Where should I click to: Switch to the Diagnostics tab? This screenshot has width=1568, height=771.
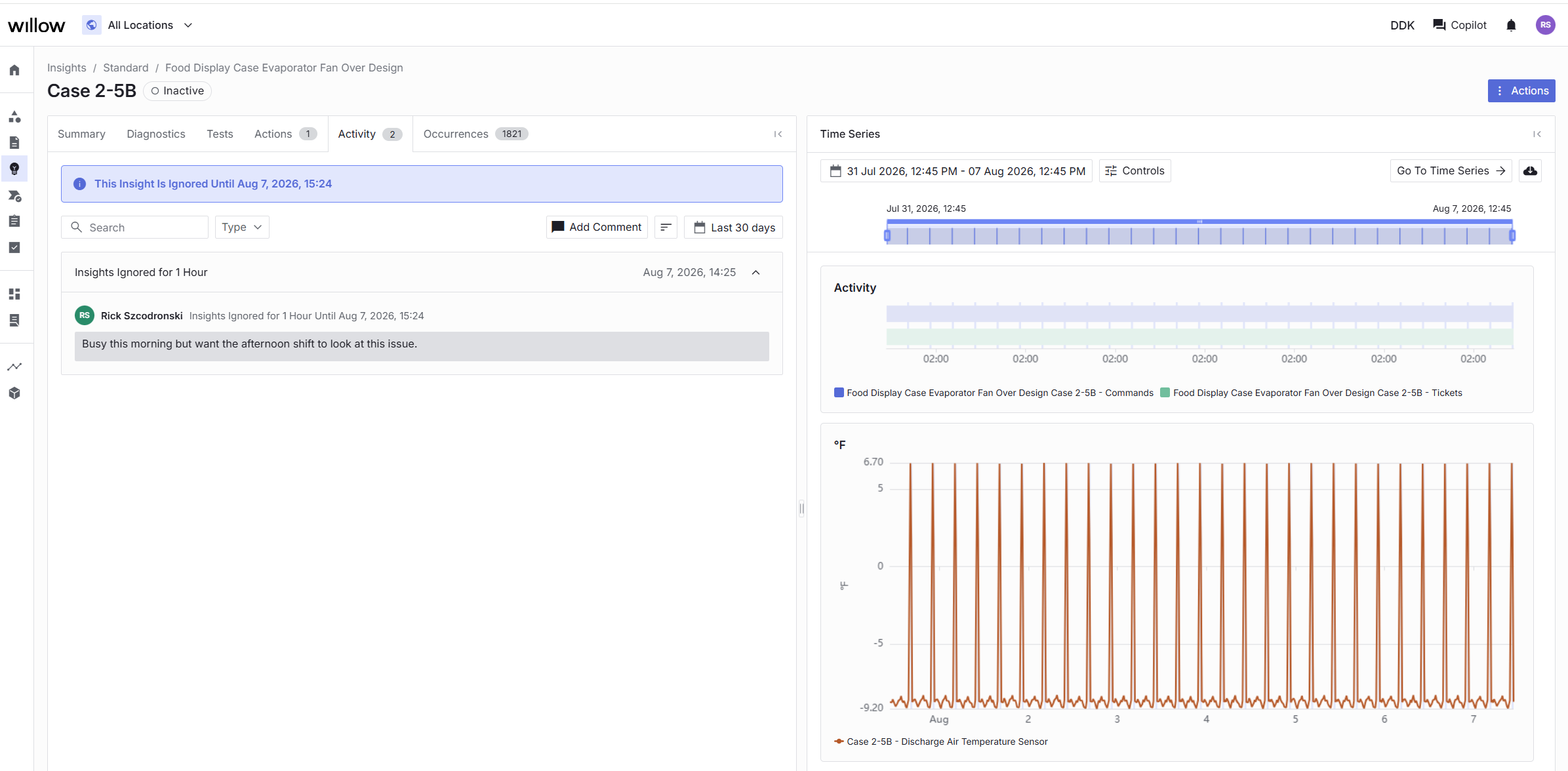[156, 134]
